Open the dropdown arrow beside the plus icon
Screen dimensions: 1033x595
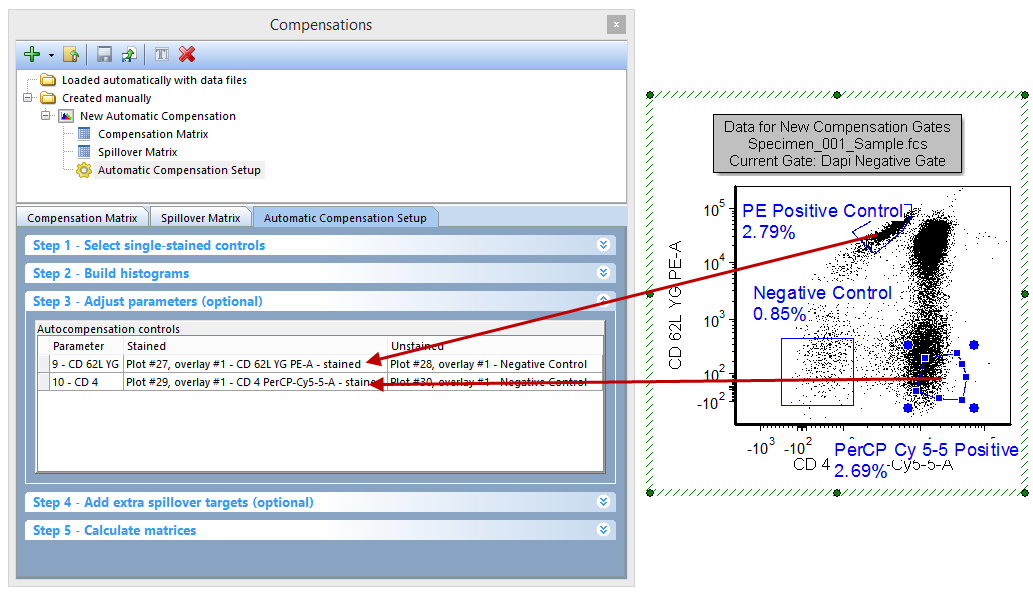coord(51,56)
